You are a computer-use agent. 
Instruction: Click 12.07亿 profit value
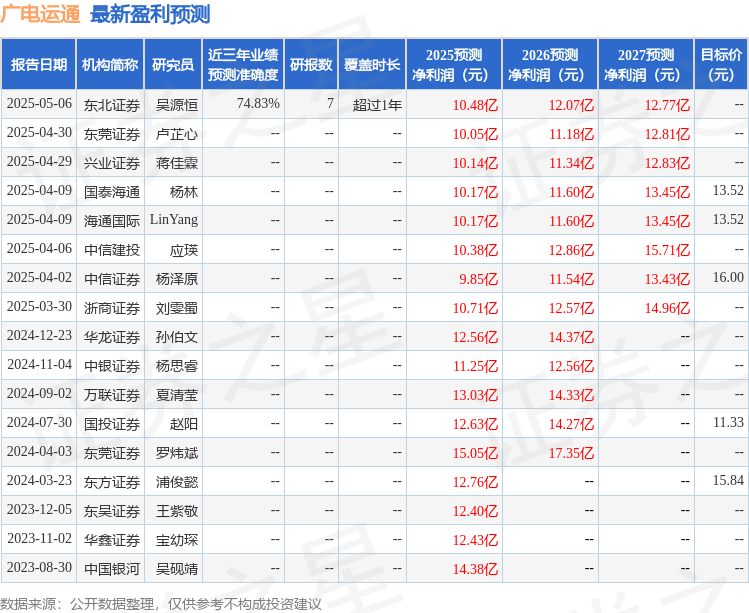point(571,105)
